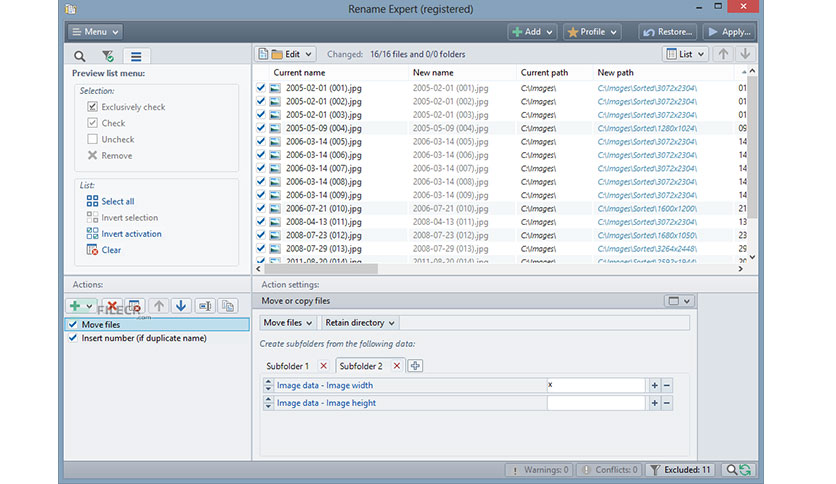836x484 pixels.
Task: Open the filter tab with funnel icon
Action: 108,56
